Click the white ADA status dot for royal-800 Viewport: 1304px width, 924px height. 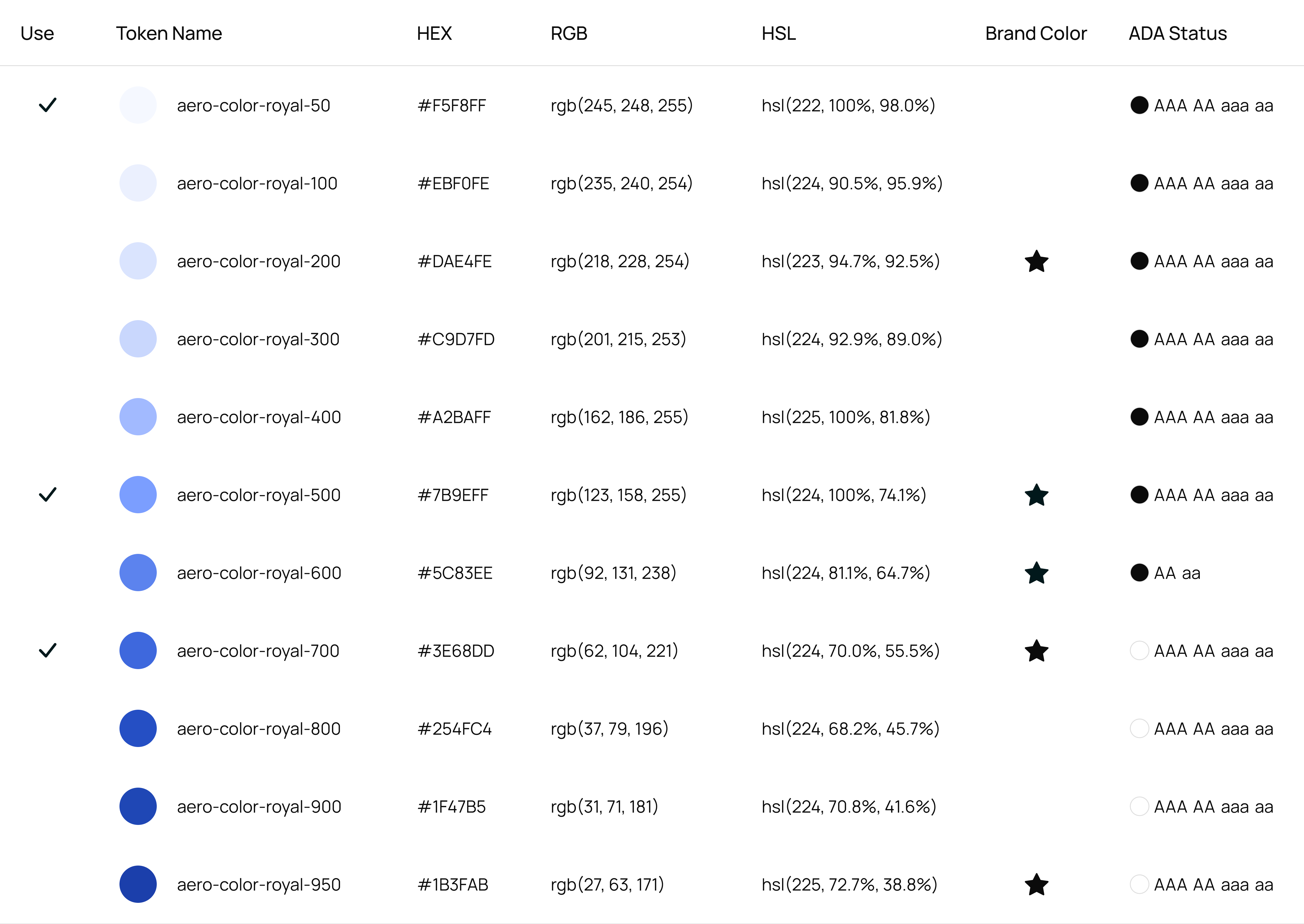click(x=1139, y=729)
